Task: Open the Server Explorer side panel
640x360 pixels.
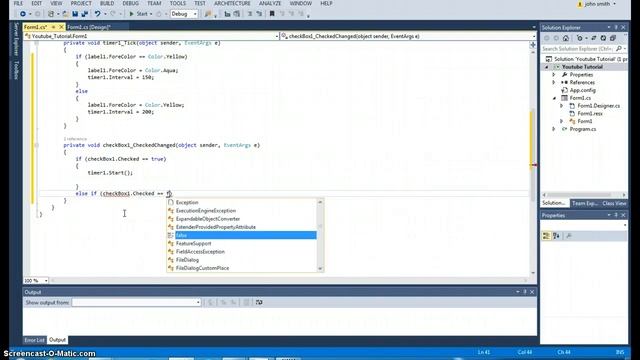Action: (16, 40)
